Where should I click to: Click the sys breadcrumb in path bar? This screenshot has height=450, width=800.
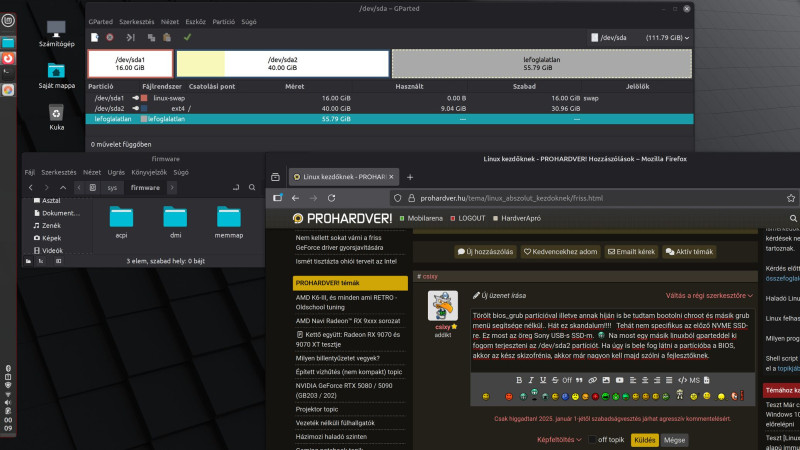[x=112, y=188]
